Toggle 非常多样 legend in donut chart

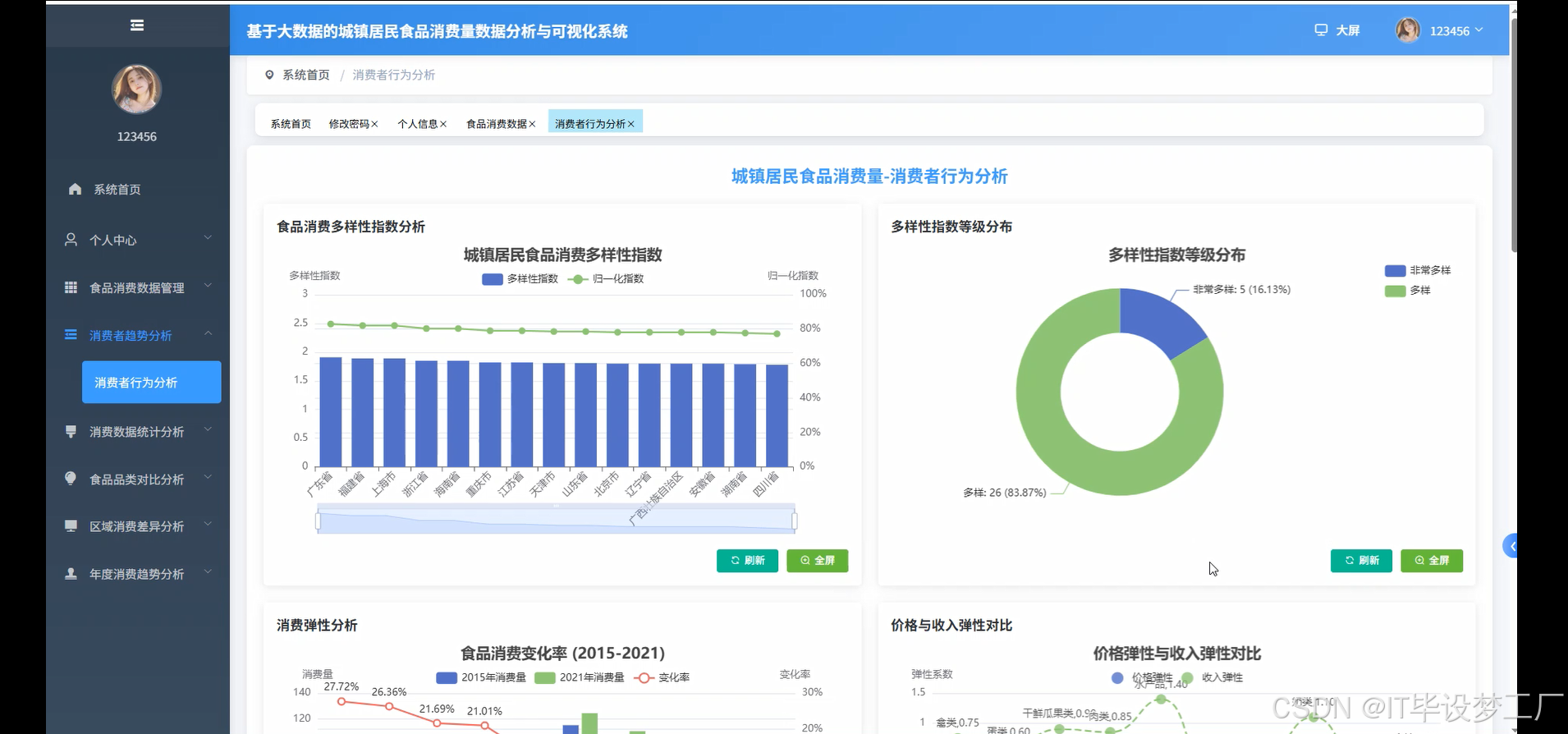click(x=1418, y=270)
